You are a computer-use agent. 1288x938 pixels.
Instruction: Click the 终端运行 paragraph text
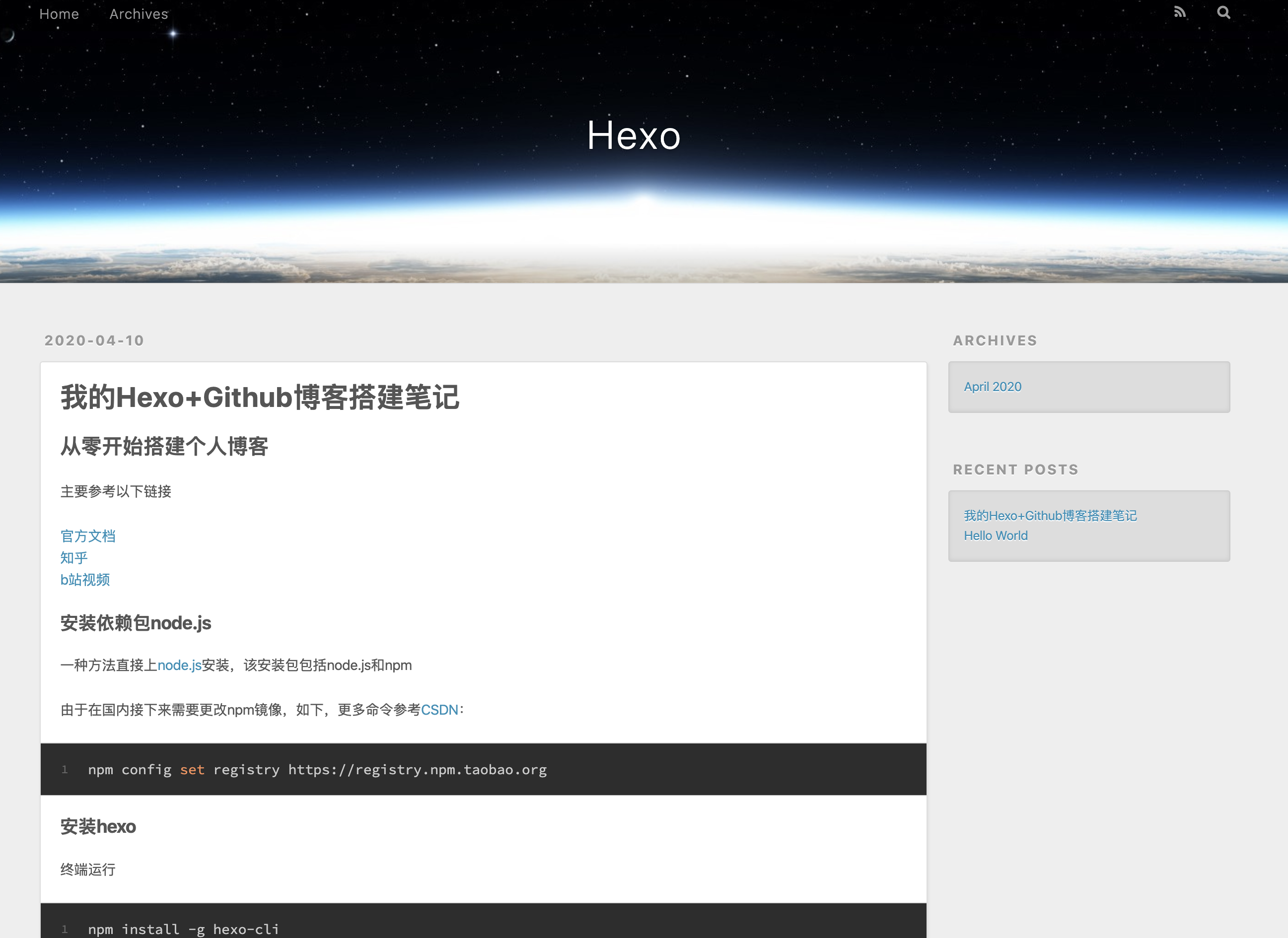coord(88,870)
